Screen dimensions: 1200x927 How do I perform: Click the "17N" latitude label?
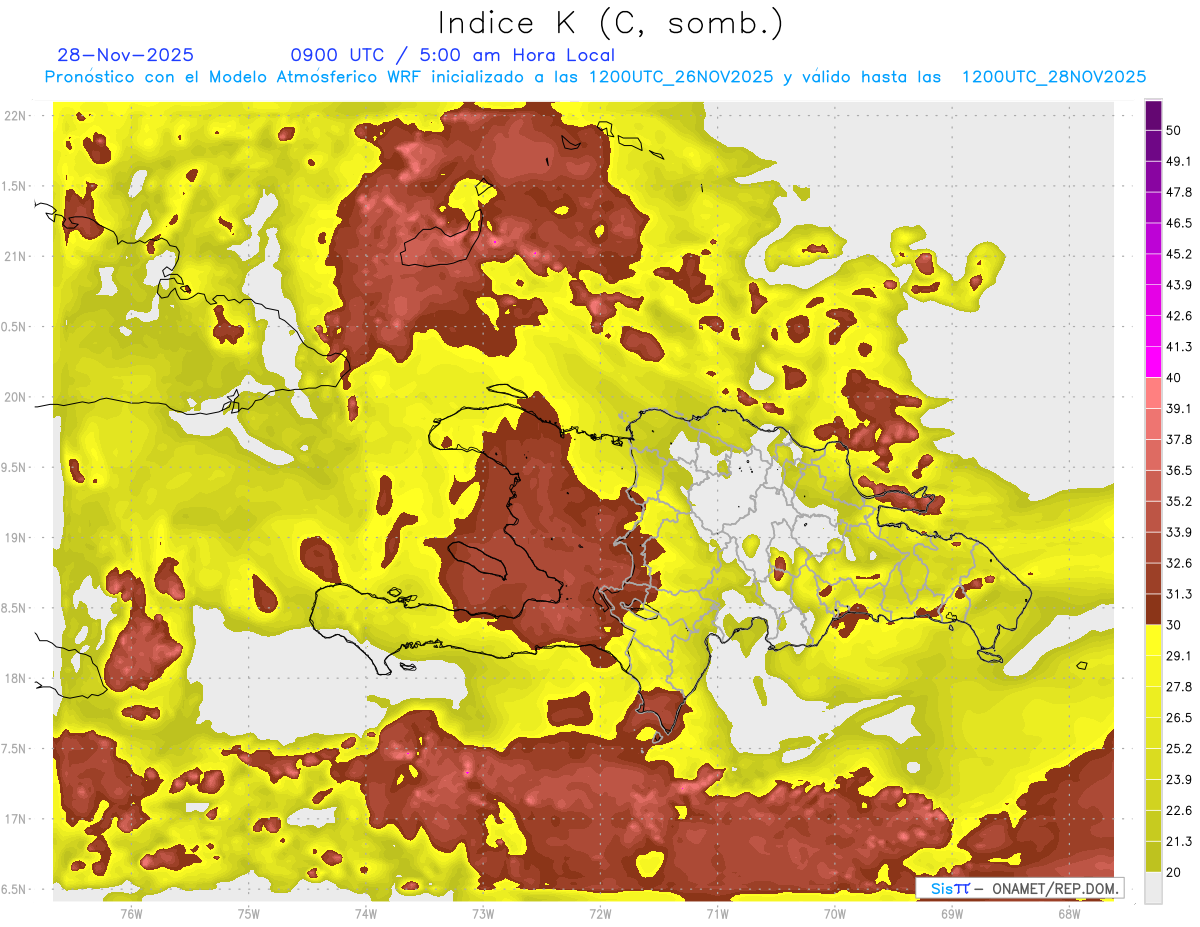[15, 819]
